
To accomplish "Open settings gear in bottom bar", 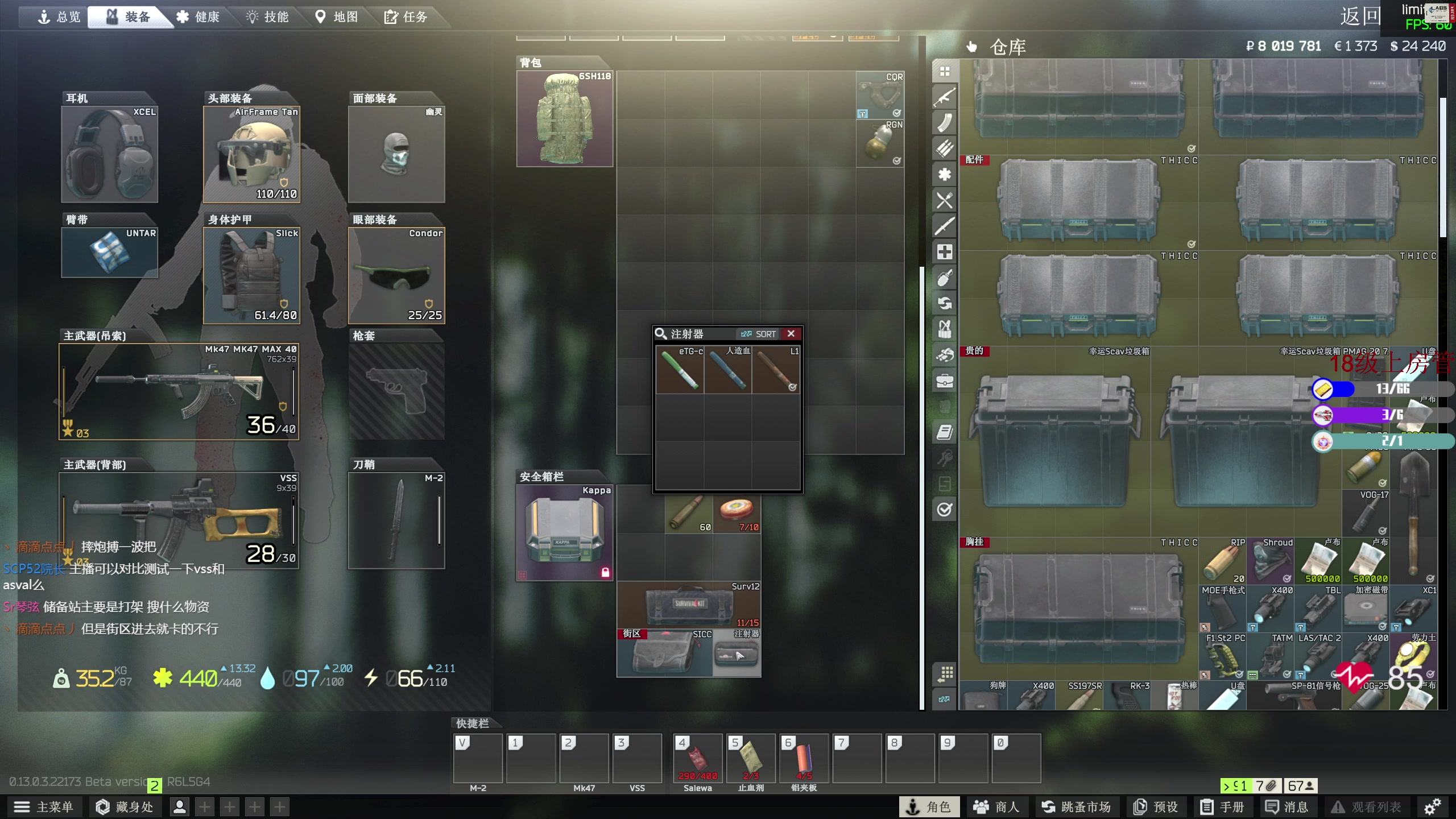I will 1432,806.
